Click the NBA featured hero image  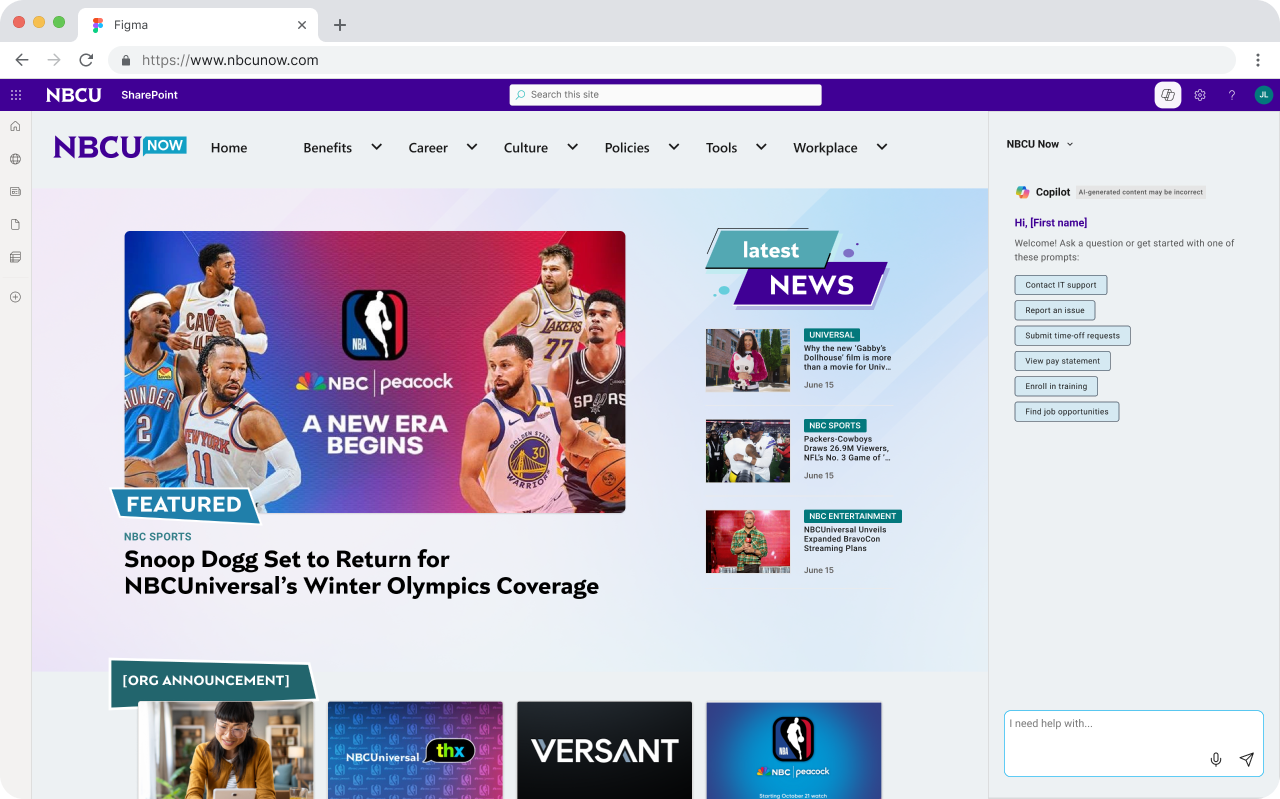coord(375,372)
